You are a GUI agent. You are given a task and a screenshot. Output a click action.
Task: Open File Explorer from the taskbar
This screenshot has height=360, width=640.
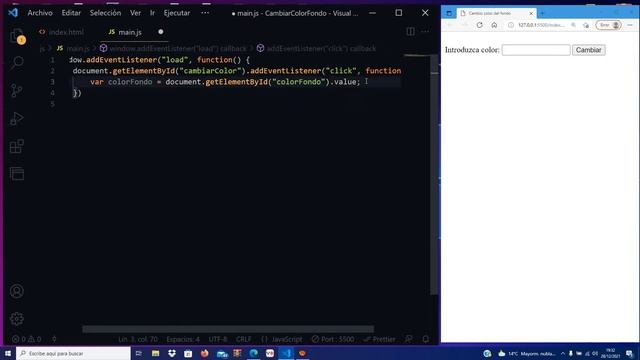pos(156,353)
